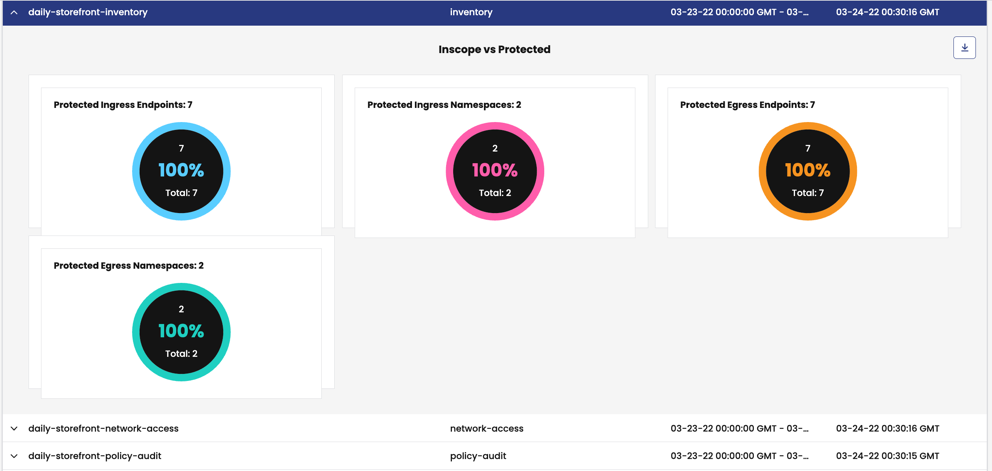
Task: Collapse the daily-storefront-inventory report row
Action: tap(14, 13)
